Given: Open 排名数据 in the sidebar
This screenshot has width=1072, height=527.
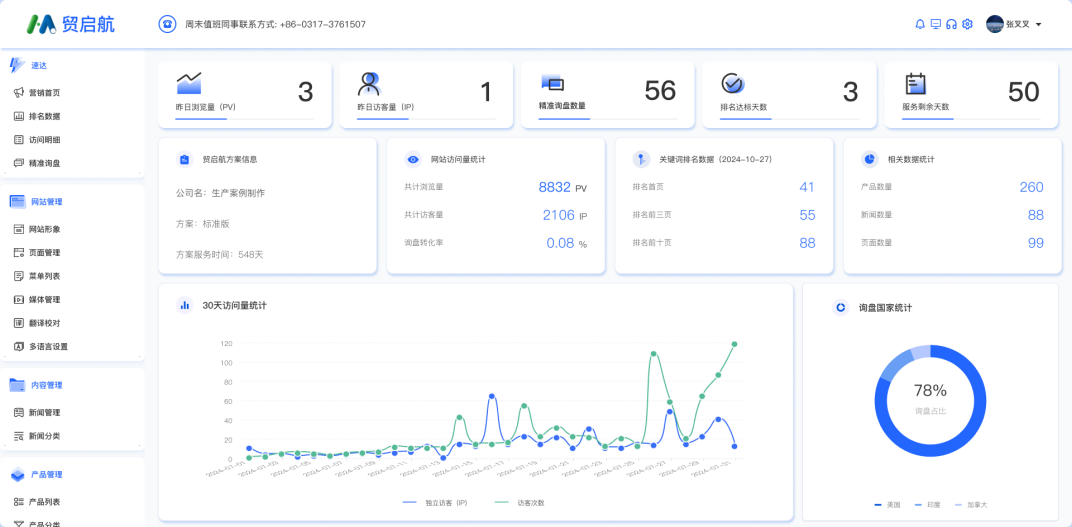Looking at the screenshot, I should click(44, 116).
